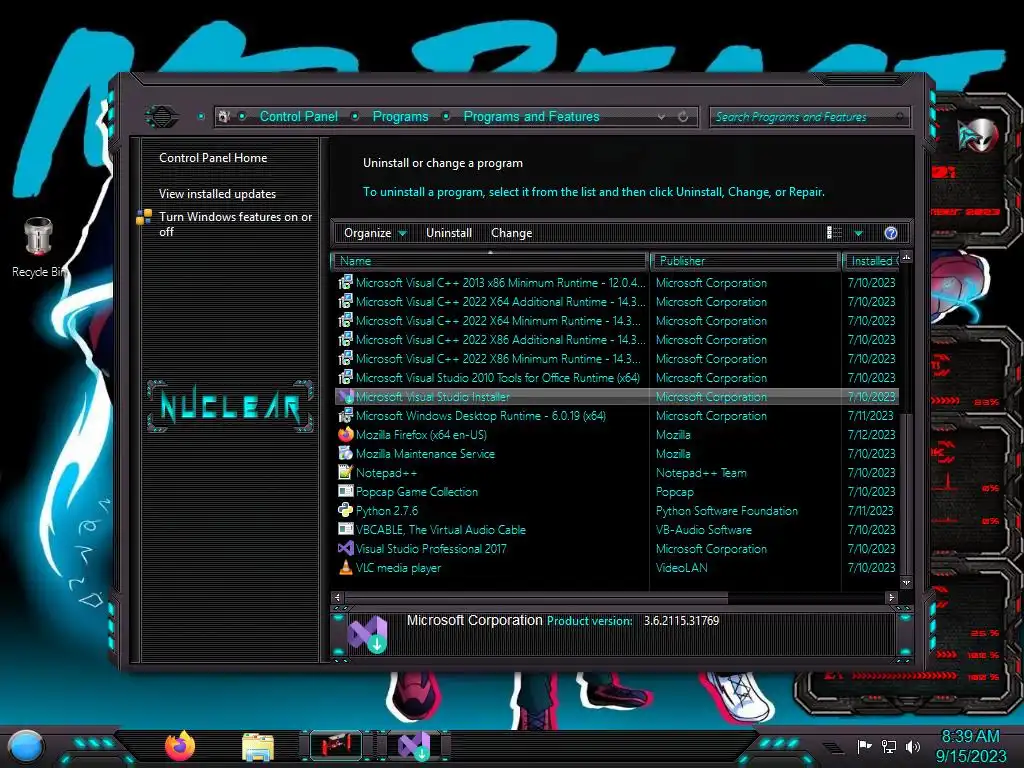Click the Windows features shield icon

[x=144, y=217]
